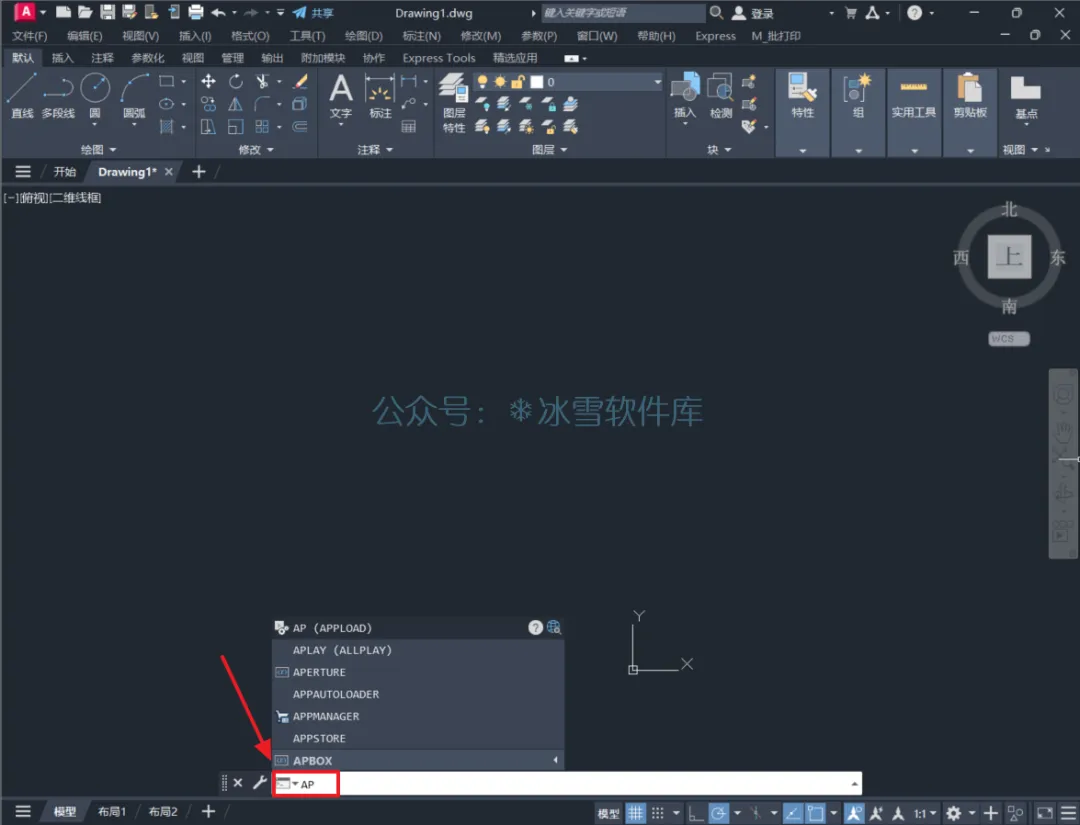Click the Trim scissors icon
The height and width of the screenshot is (825, 1080).
point(262,81)
